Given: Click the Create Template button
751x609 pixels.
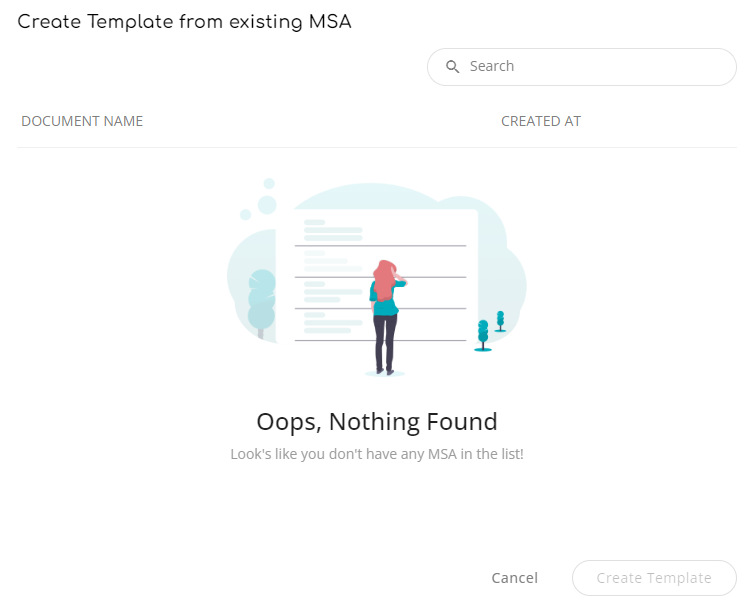Looking at the screenshot, I should coord(654,578).
